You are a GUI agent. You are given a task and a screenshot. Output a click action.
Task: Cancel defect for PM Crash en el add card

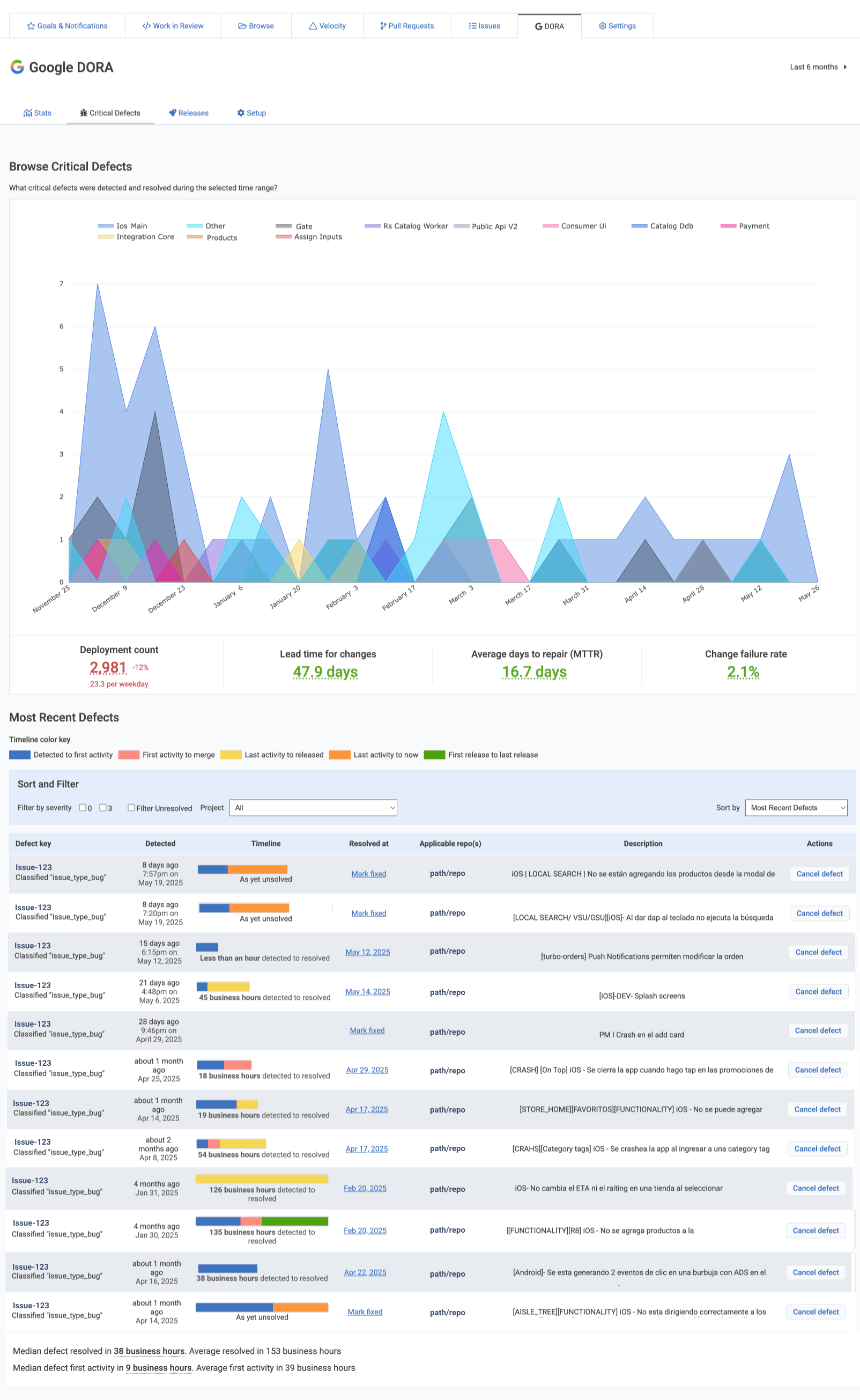pyautogui.click(x=817, y=1031)
